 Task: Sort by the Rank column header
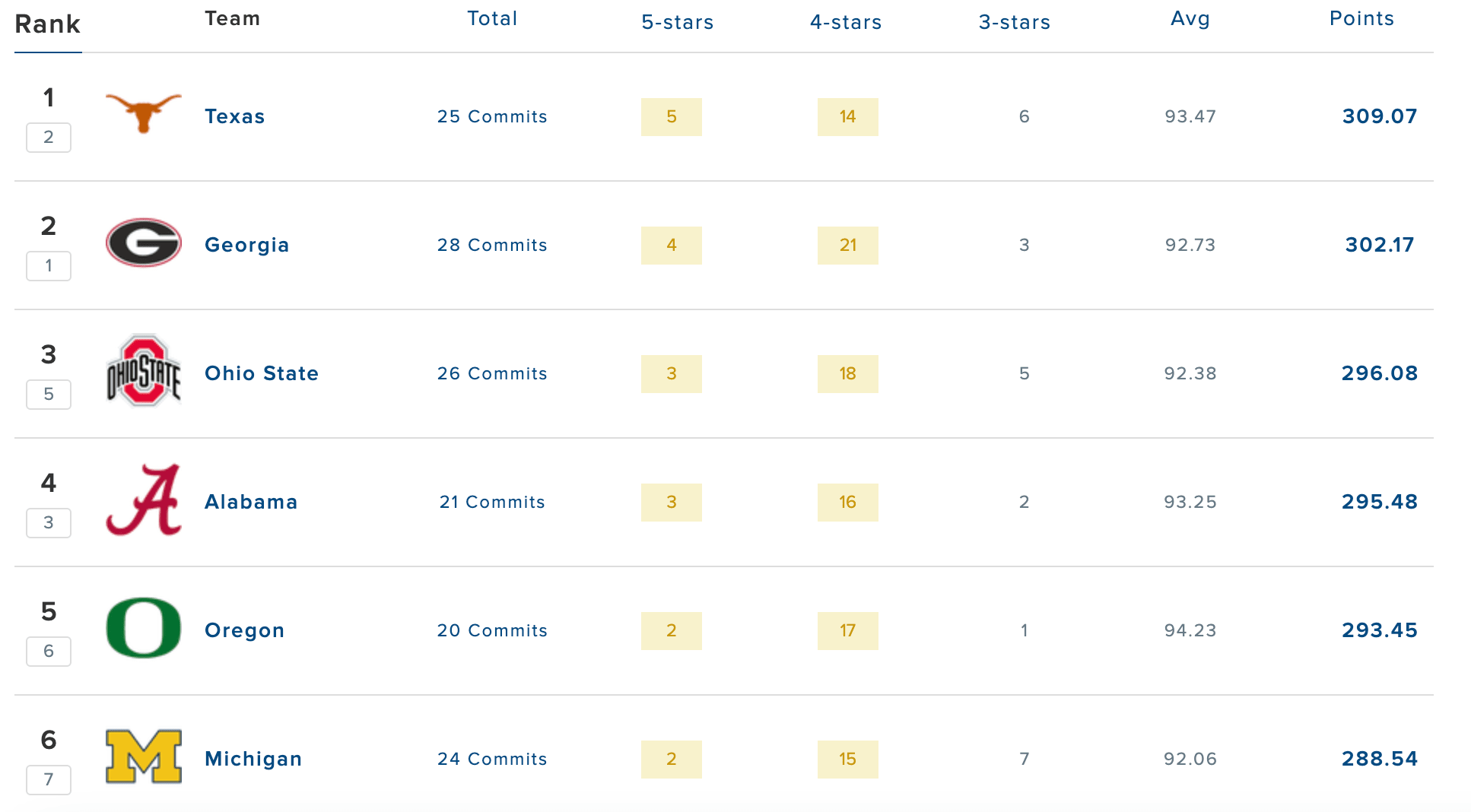point(48,24)
